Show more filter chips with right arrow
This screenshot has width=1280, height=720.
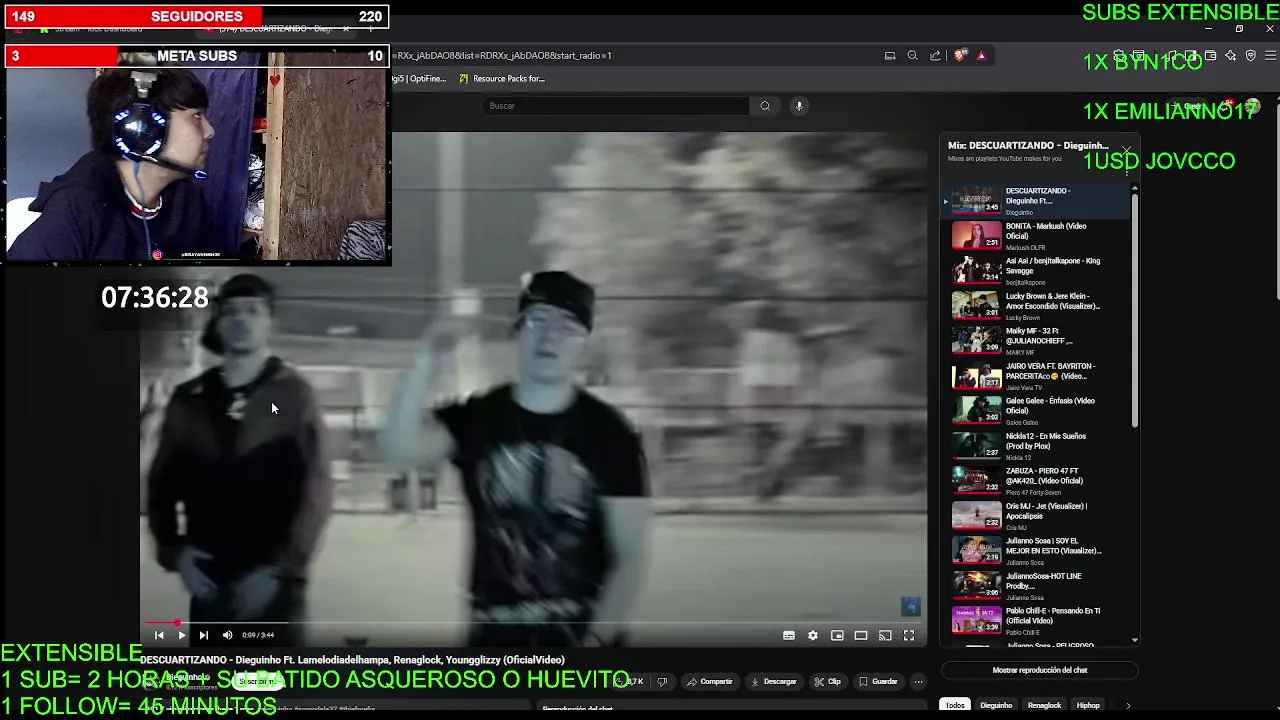(1128, 705)
